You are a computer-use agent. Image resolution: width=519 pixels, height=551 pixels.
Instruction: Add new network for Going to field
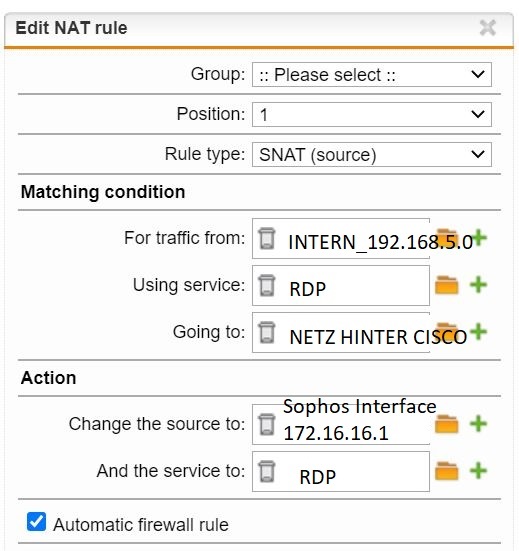(479, 331)
